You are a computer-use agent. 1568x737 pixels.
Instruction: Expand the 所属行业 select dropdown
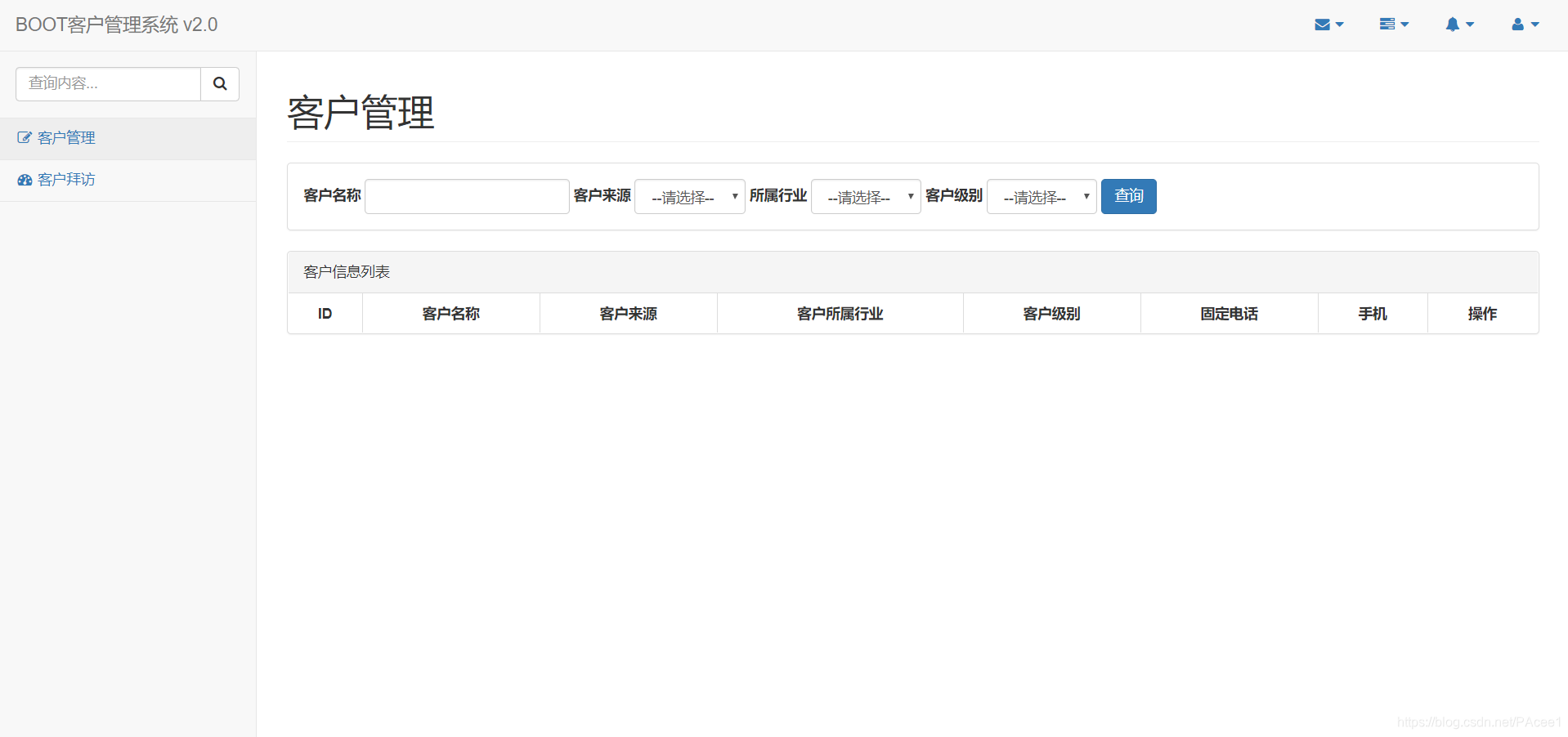(866, 196)
